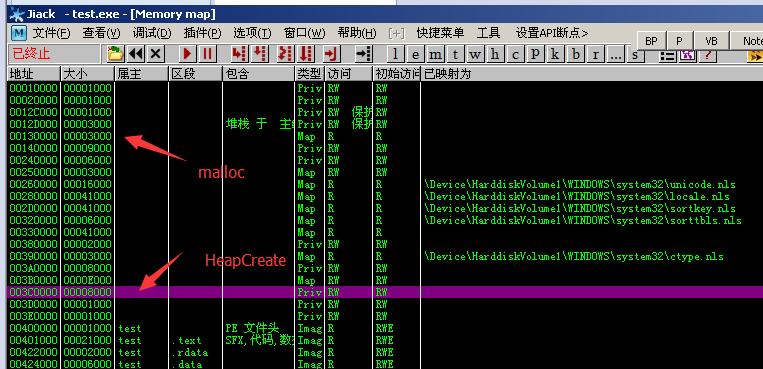Viewport: 763px width, 369px height.
Task: Restart the program with the rewind icon
Action: (x=136, y=54)
